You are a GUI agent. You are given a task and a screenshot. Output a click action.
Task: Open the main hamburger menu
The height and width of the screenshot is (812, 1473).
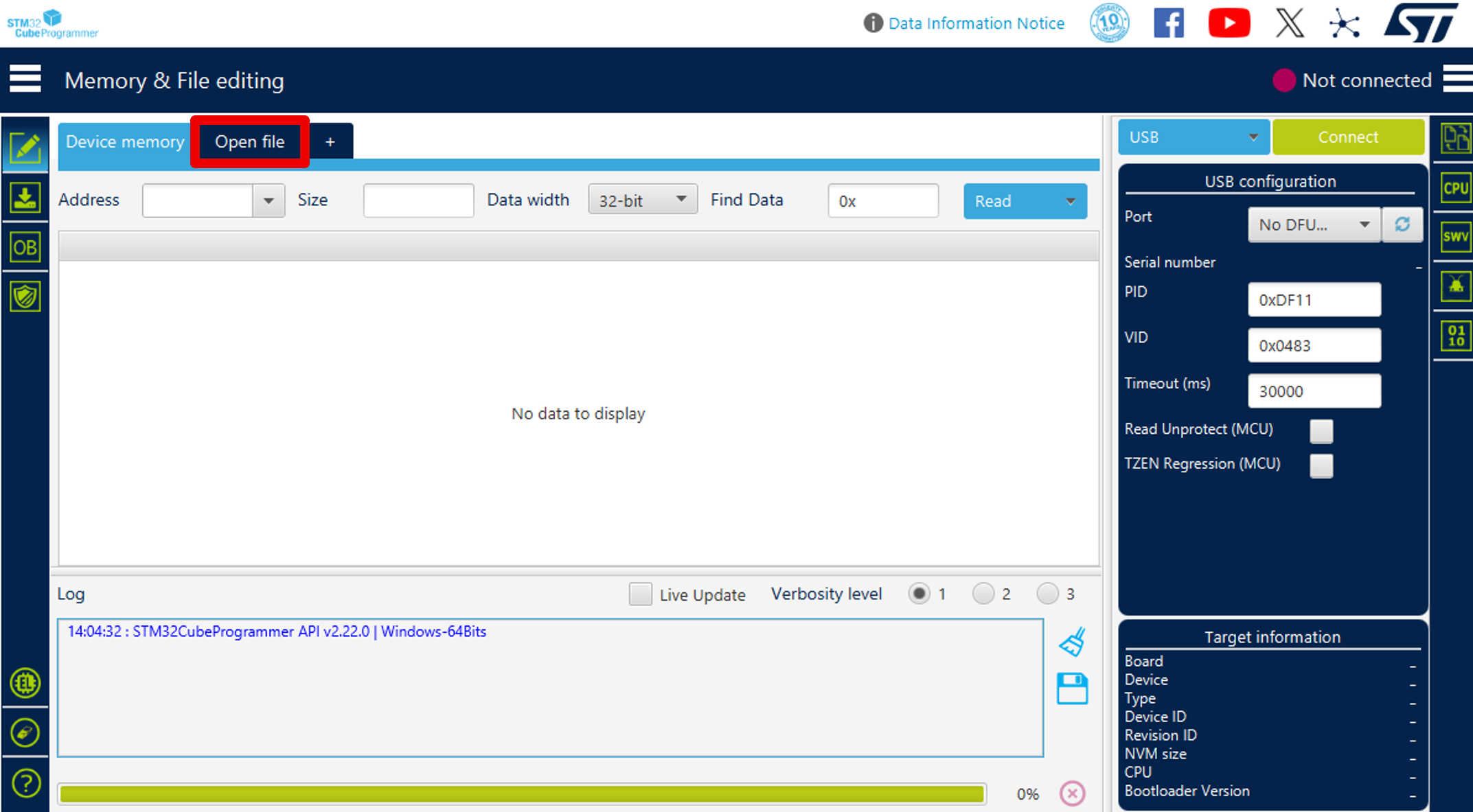point(25,79)
